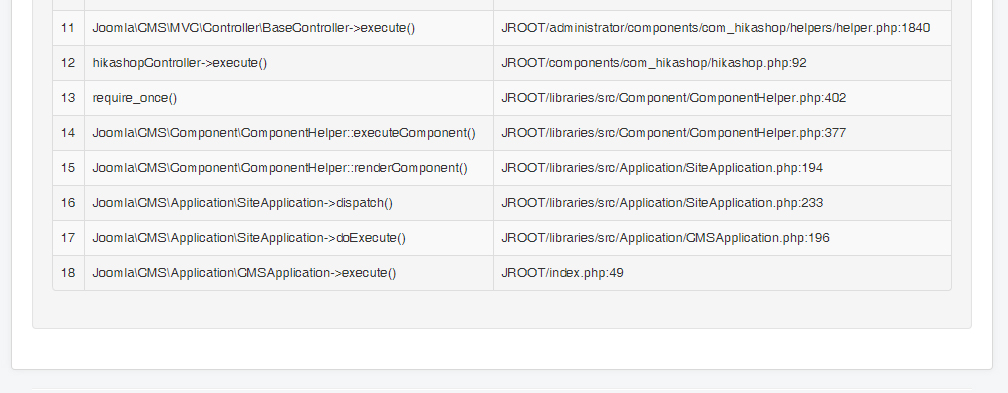The image size is (1008, 393).
Task: Click JROOT/index.php:49 location
Action: [562, 273]
